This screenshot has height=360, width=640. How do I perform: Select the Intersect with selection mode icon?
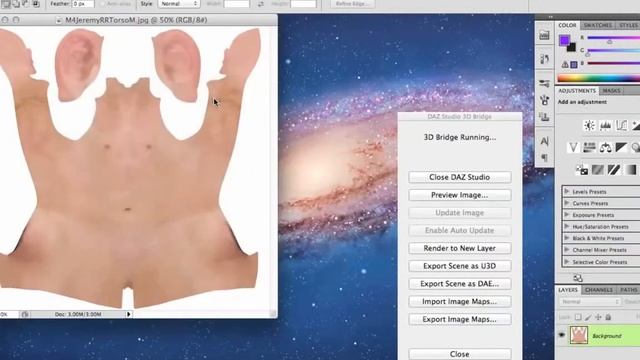click(x=36, y=3)
